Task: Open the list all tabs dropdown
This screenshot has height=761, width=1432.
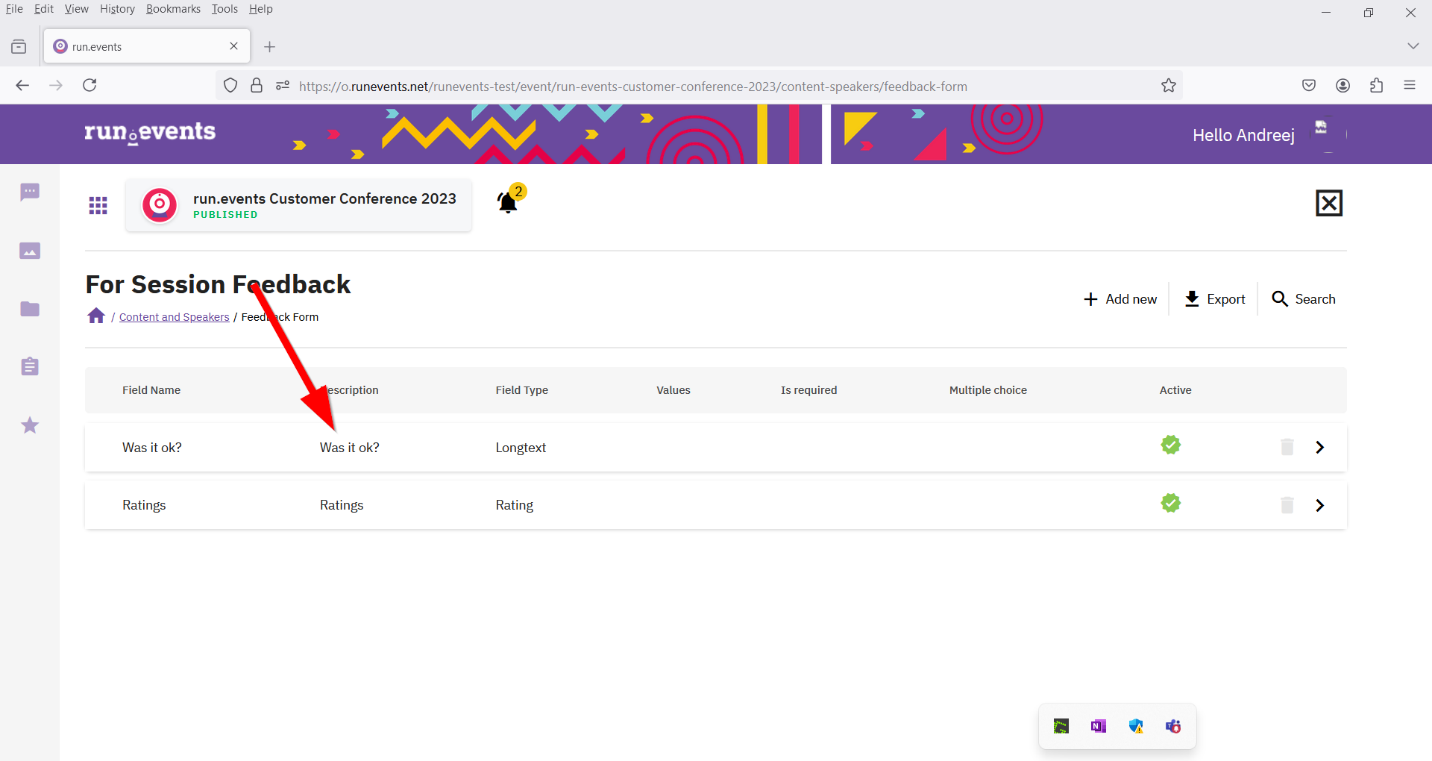Action: point(1413,47)
